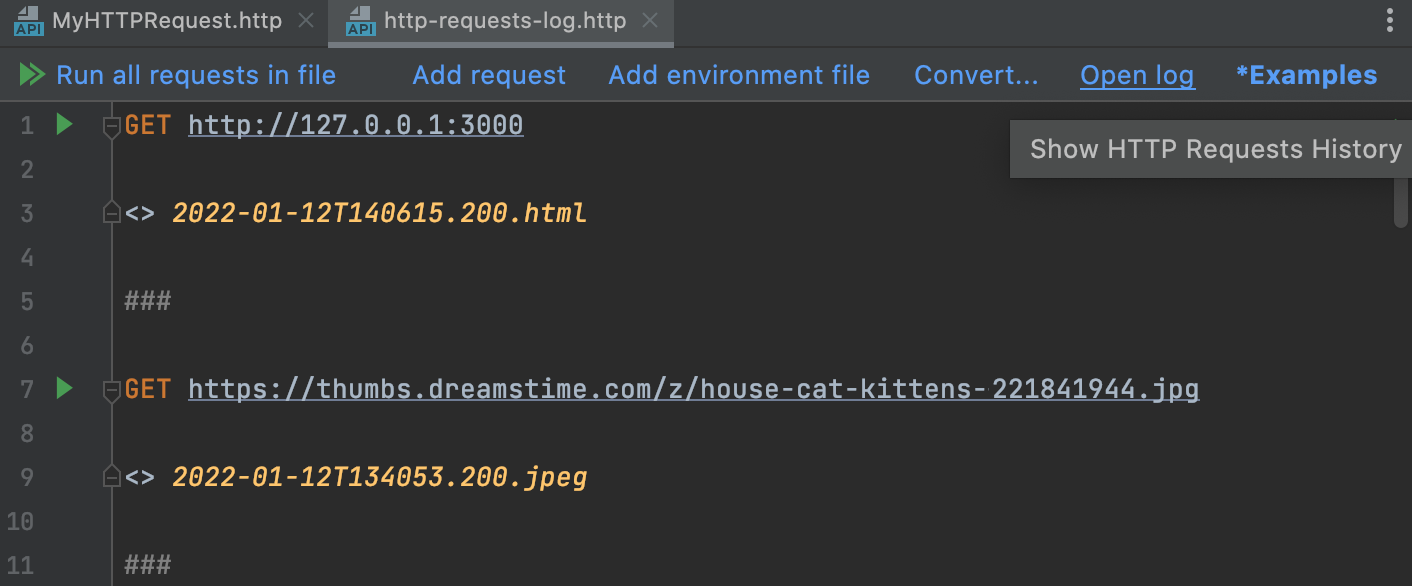Open the Convert... menu
Viewport: 1412px width, 586px height.
coord(976,75)
